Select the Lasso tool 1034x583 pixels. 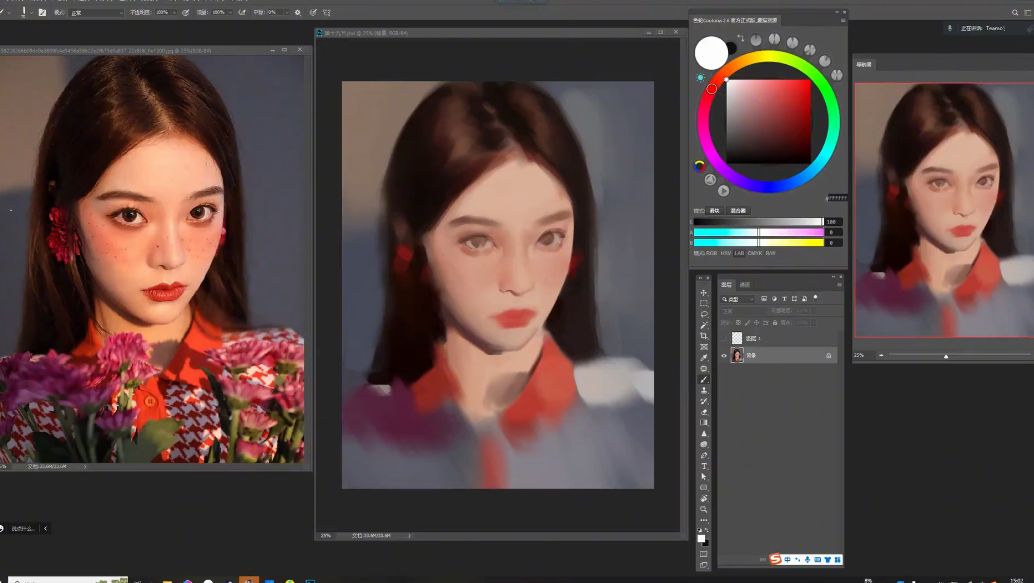[x=704, y=315]
